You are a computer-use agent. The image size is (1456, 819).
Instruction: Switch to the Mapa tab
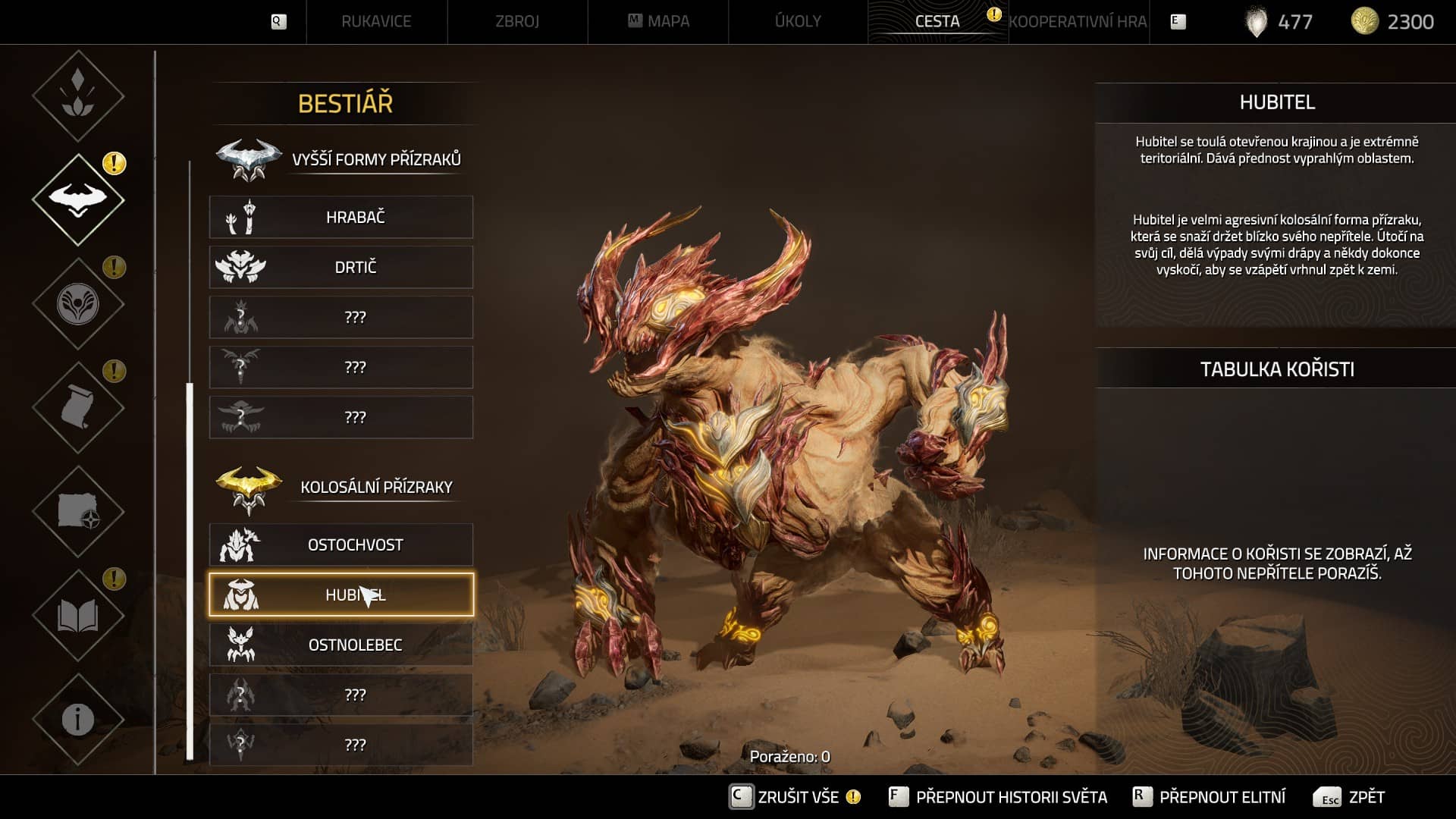(658, 21)
